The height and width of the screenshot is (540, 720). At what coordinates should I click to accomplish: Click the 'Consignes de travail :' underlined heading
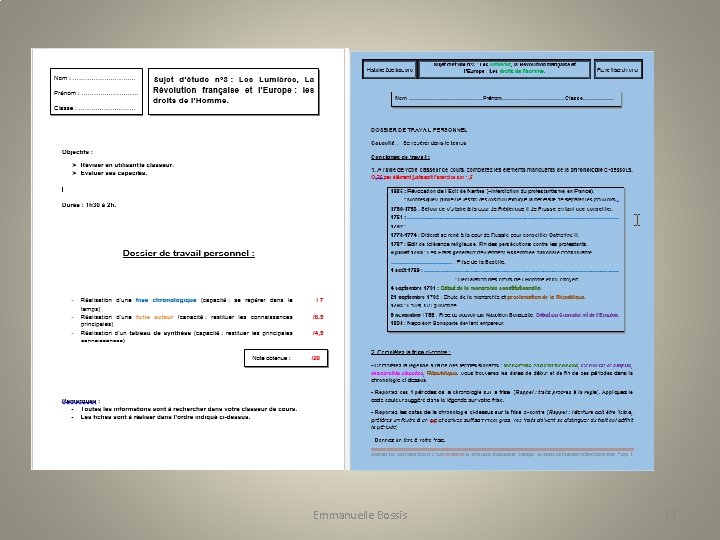[400, 157]
